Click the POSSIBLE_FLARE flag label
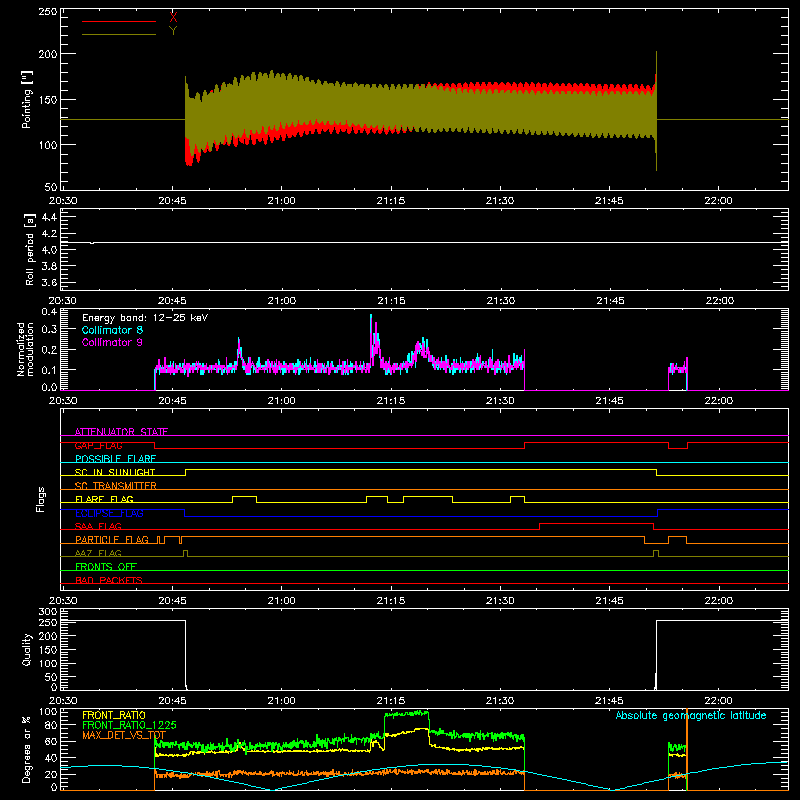 (115, 459)
